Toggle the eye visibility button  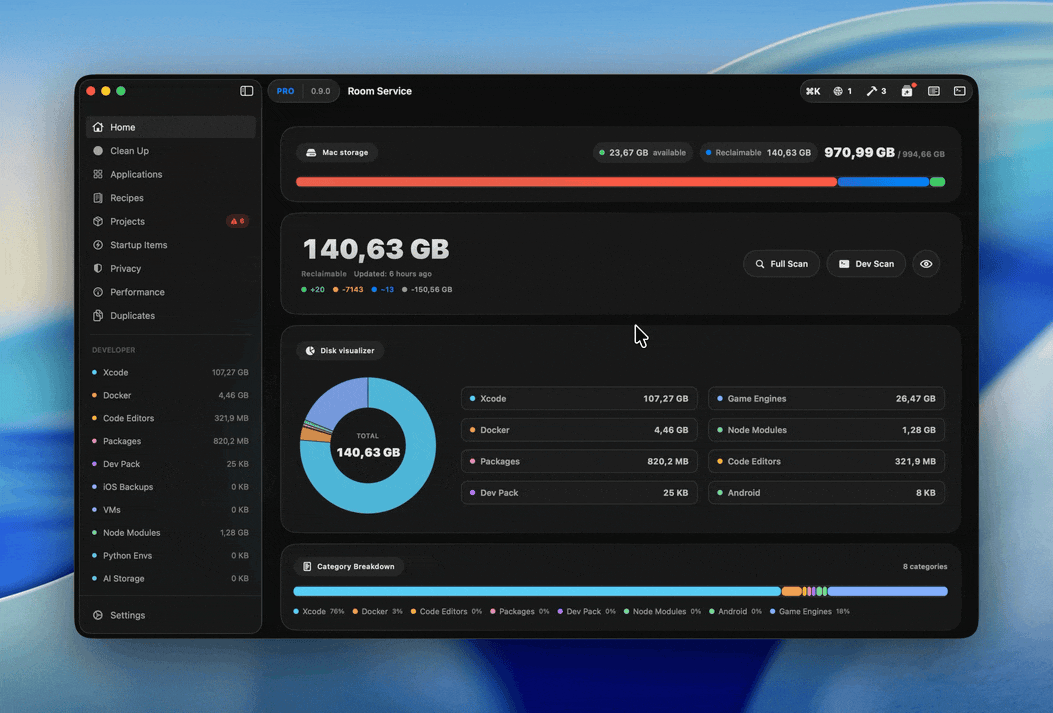[926, 264]
